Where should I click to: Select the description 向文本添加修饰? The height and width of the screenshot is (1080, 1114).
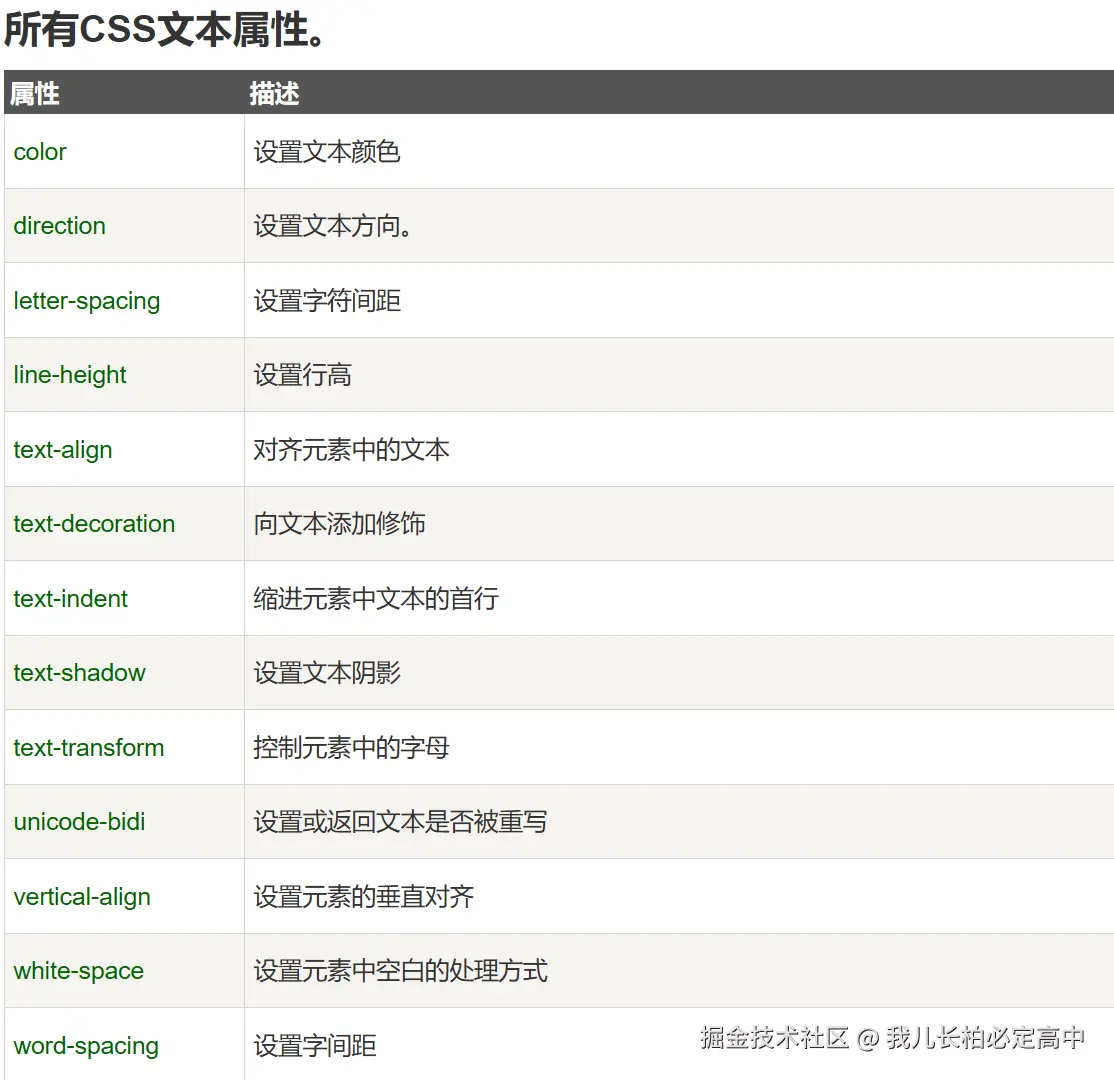(x=340, y=524)
